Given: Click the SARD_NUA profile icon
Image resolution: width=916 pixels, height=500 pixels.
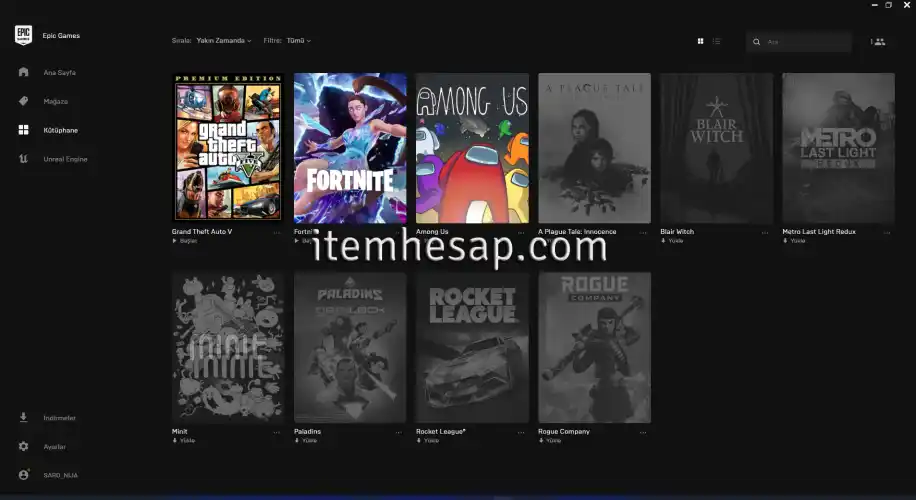Looking at the screenshot, I should 23,475.
